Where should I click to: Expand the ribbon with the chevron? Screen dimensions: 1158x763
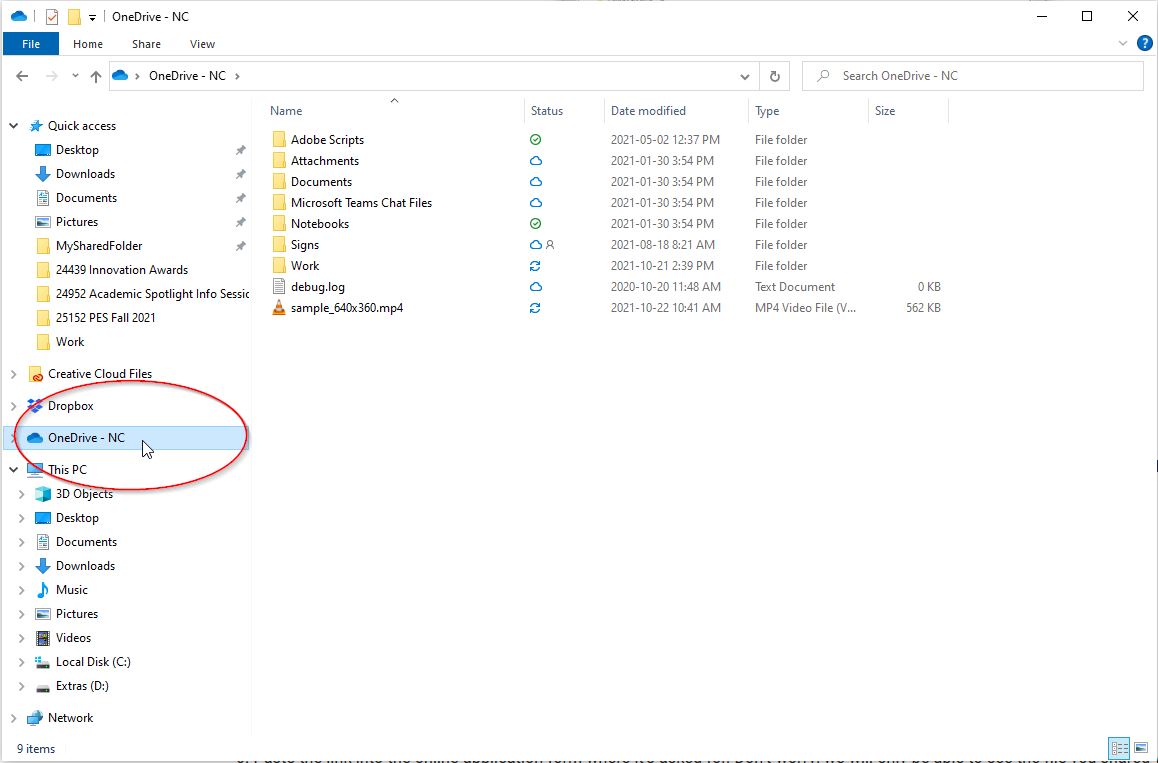coord(1123,44)
